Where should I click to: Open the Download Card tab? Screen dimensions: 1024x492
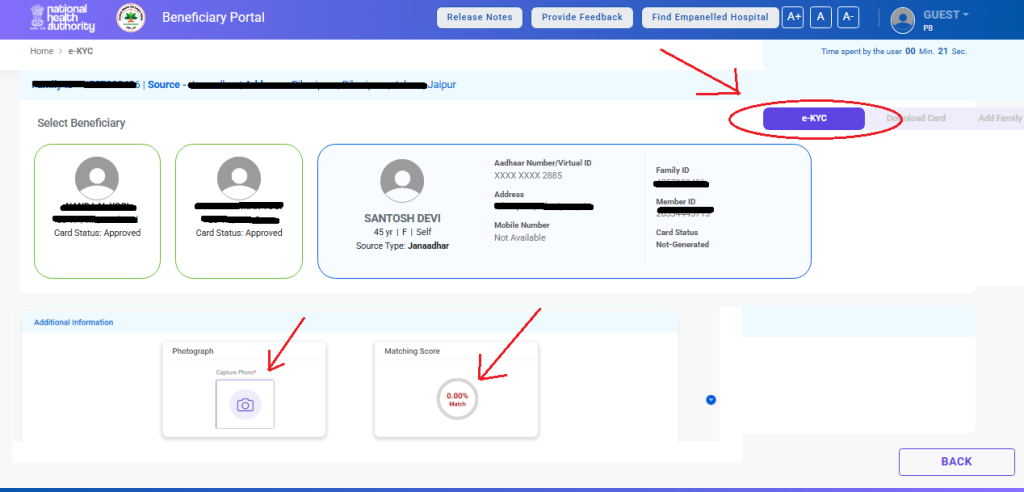click(x=915, y=118)
